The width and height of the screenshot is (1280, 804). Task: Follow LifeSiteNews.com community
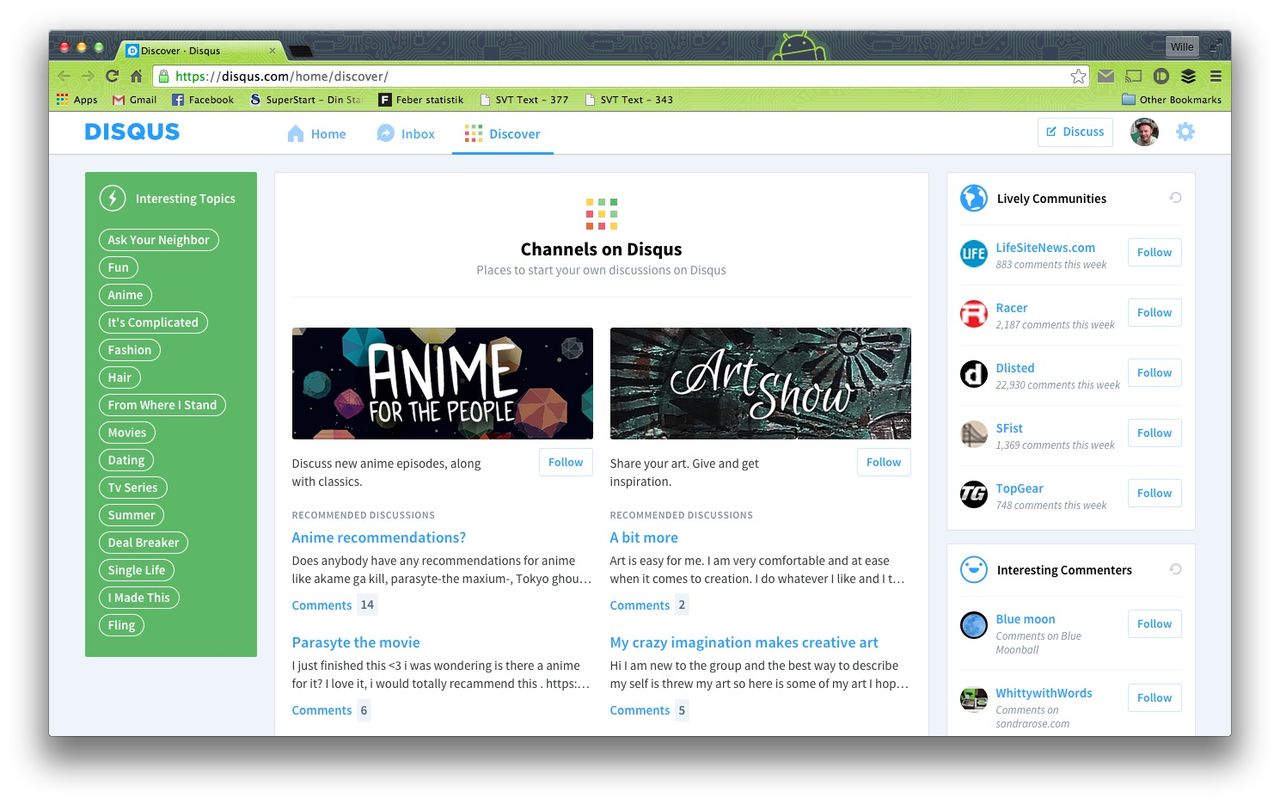(1154, 252)
